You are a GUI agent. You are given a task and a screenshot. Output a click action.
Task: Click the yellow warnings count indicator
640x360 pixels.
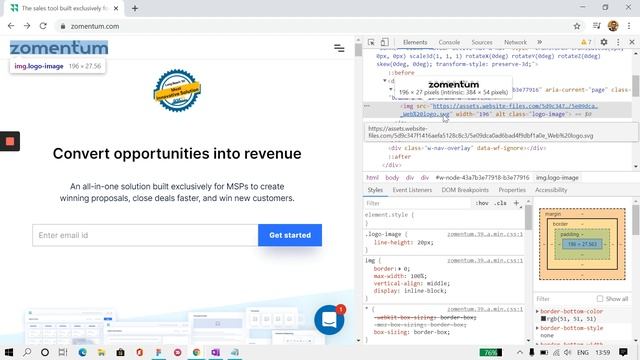click(587, 42)
